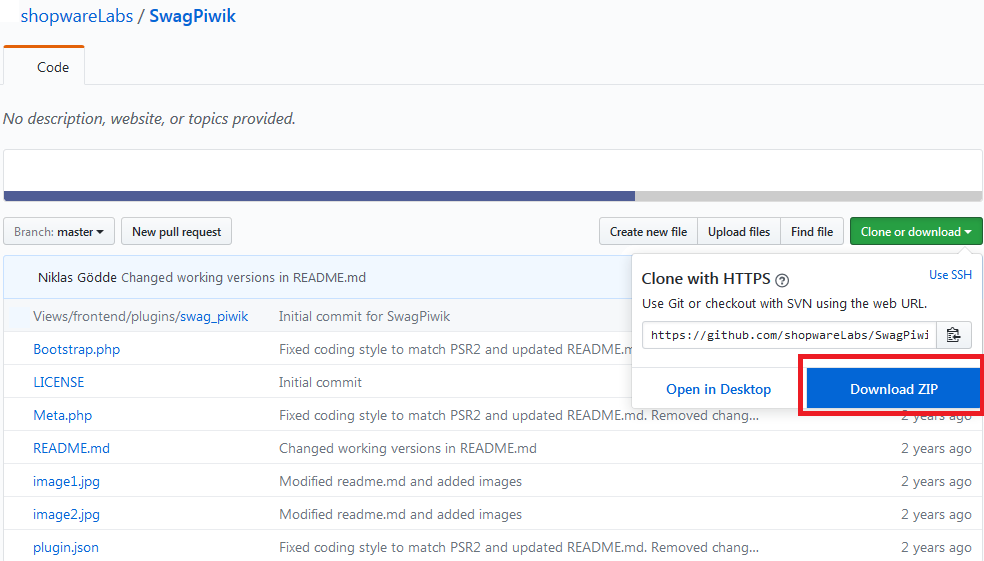
Task: Open plugin.json file
Action: (66, 547)
